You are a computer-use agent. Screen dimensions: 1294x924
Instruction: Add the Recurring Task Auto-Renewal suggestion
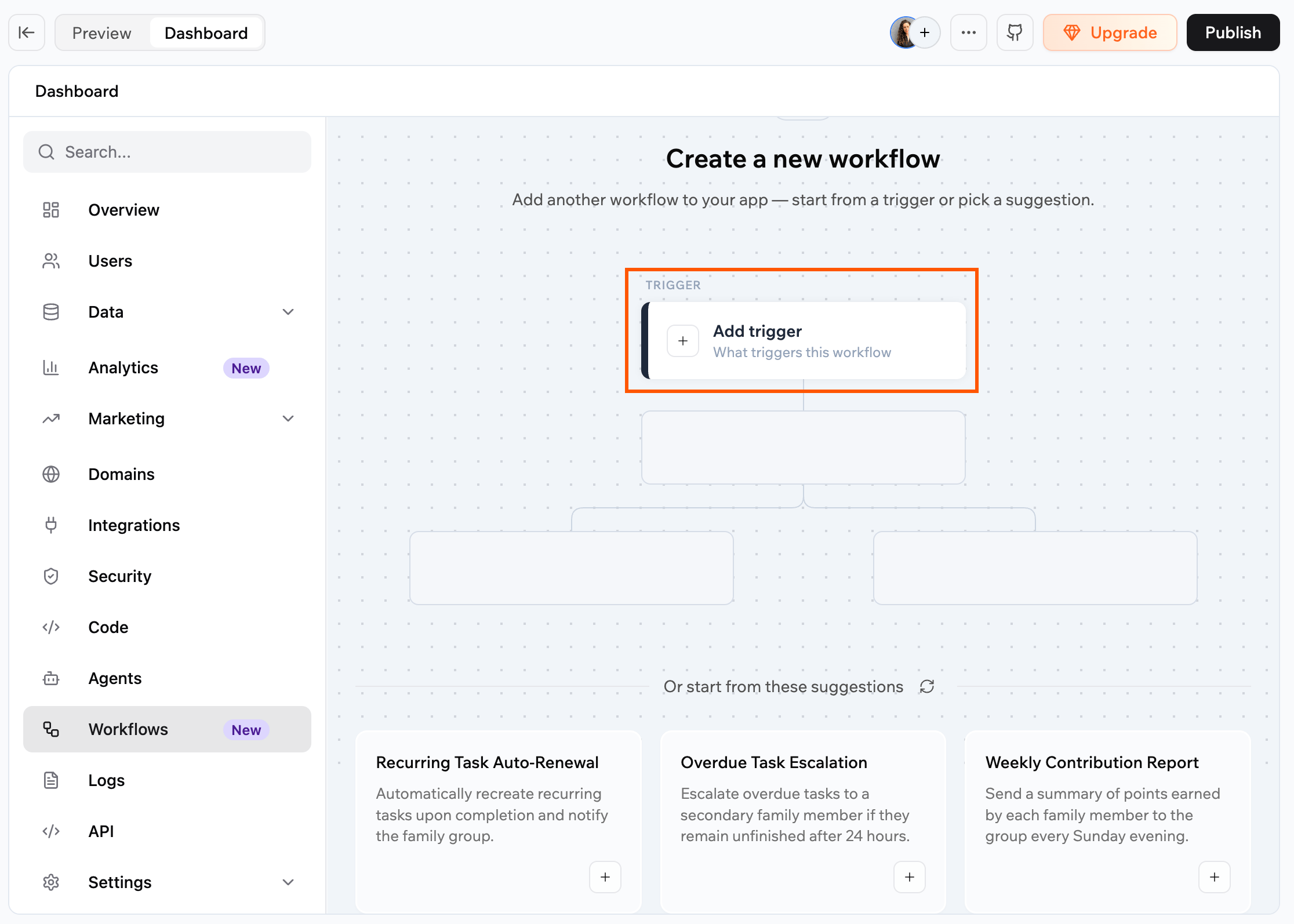(605, 877)
